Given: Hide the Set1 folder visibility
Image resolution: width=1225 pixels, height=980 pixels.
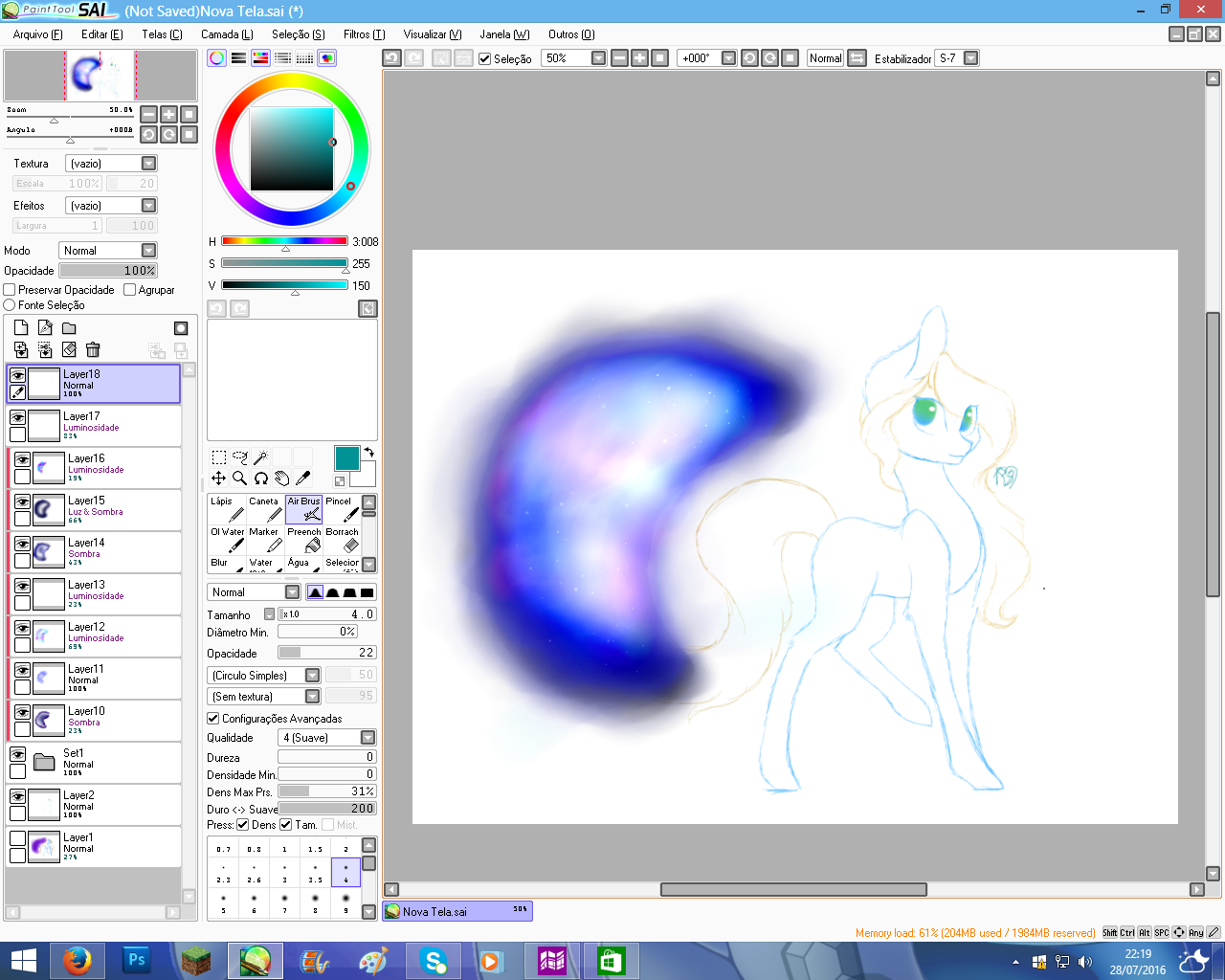Looking at the screenshot, I should 17,754.
